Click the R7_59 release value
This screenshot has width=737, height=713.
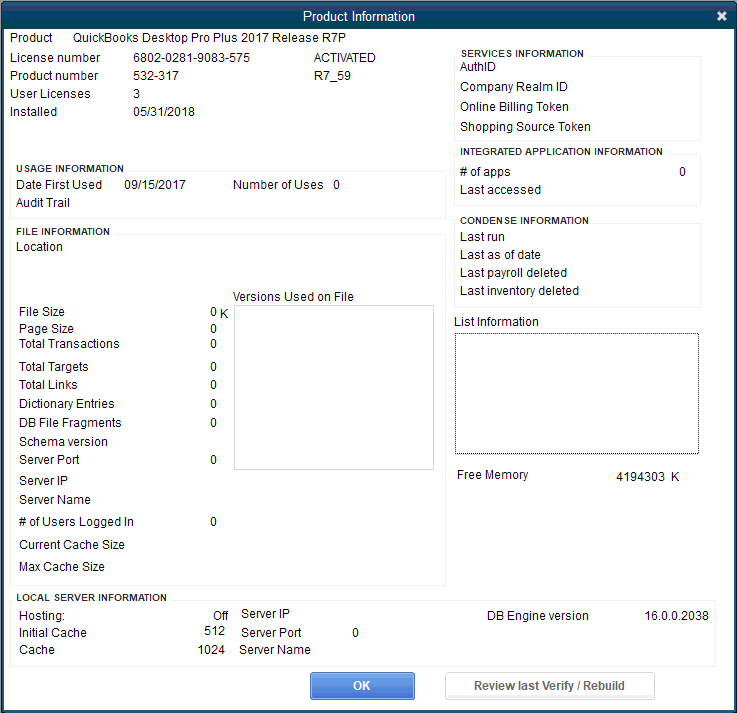pos(332,76)
